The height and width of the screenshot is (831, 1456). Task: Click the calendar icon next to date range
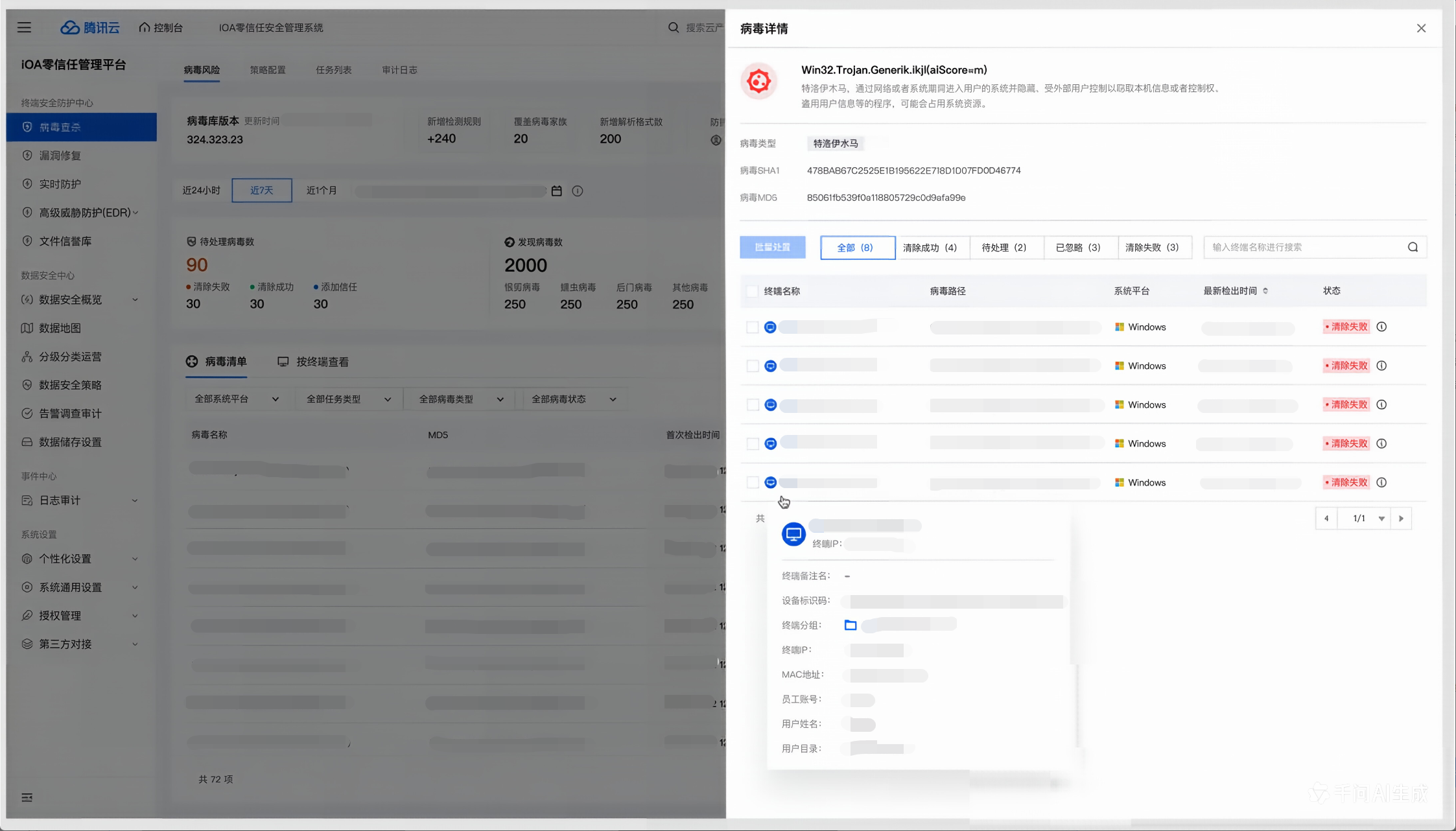pyautogui.click(x=556, y=191)
